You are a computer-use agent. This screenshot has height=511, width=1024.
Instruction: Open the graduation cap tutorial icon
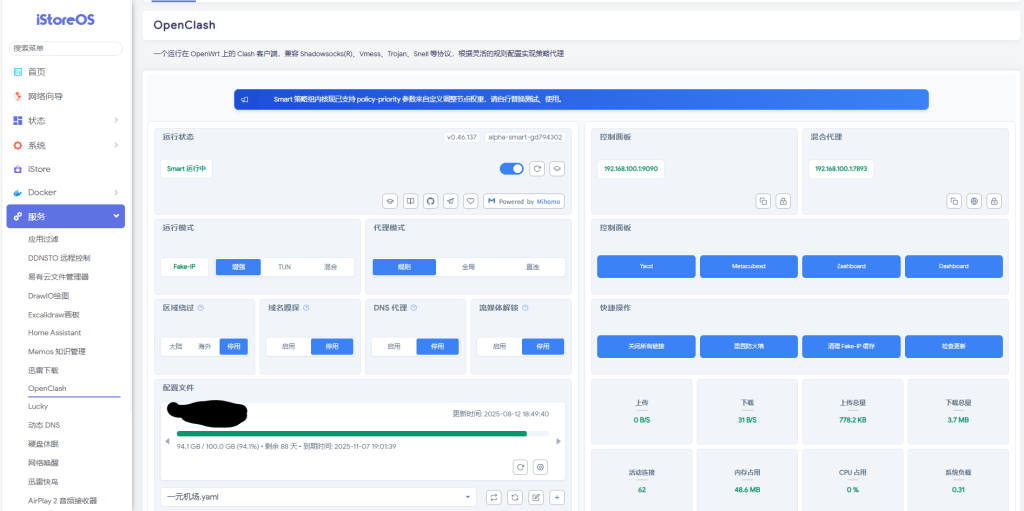tap(390, 201)
